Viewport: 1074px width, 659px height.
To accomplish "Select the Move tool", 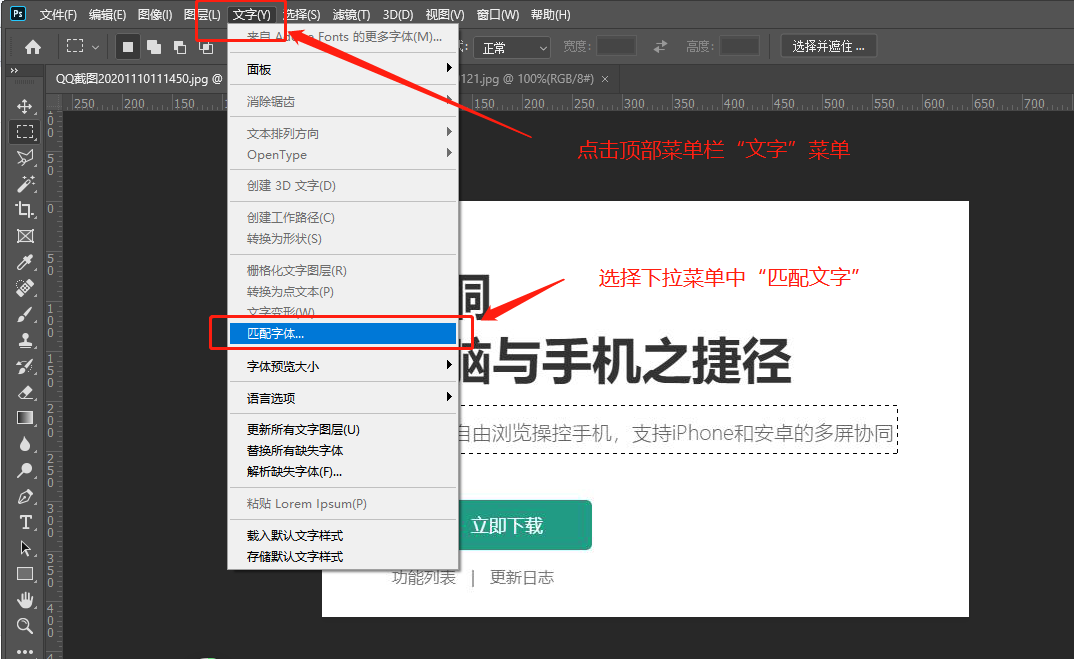I will point(25,106).
